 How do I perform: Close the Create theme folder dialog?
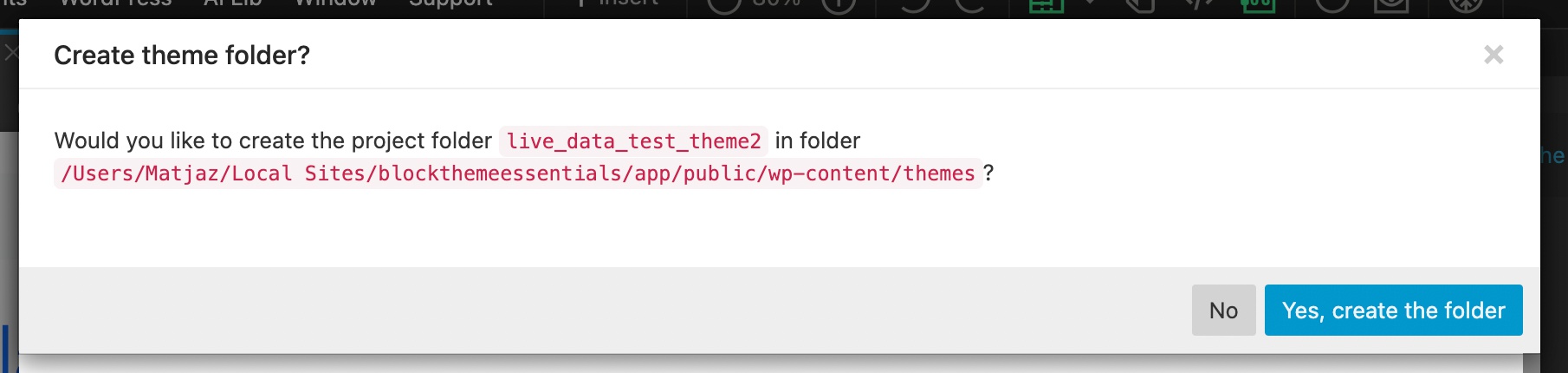pyautogui.click(x=1493, y=55)
